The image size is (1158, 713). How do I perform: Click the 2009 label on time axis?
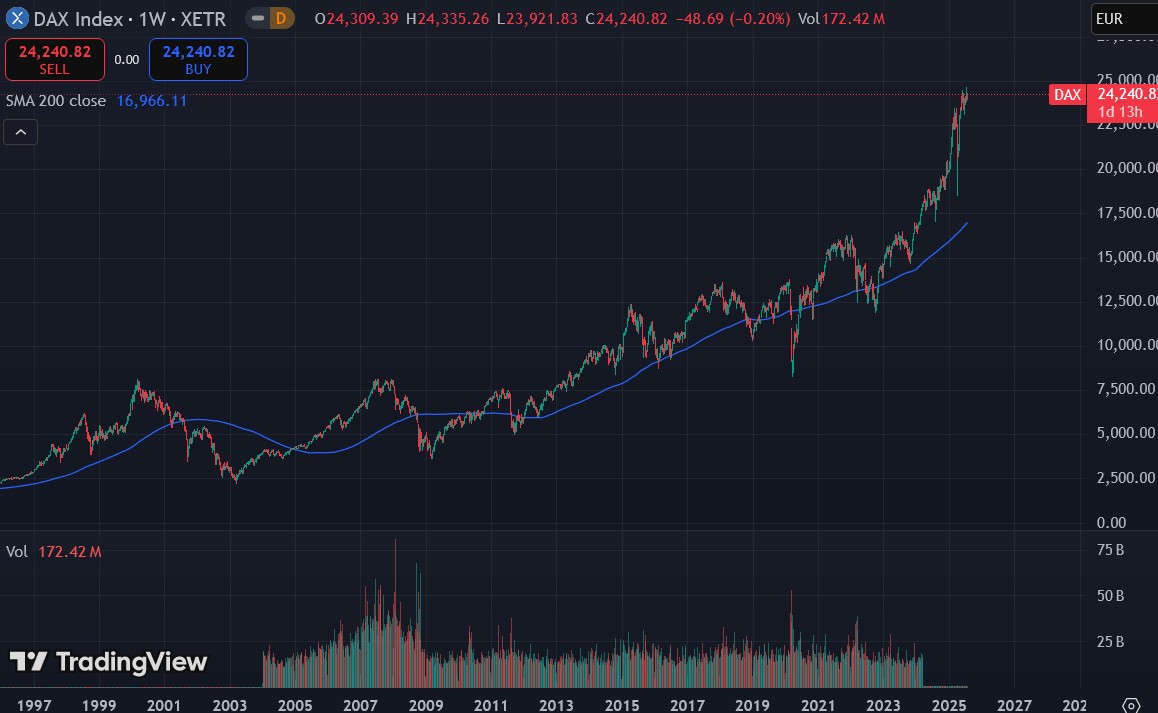426,706
